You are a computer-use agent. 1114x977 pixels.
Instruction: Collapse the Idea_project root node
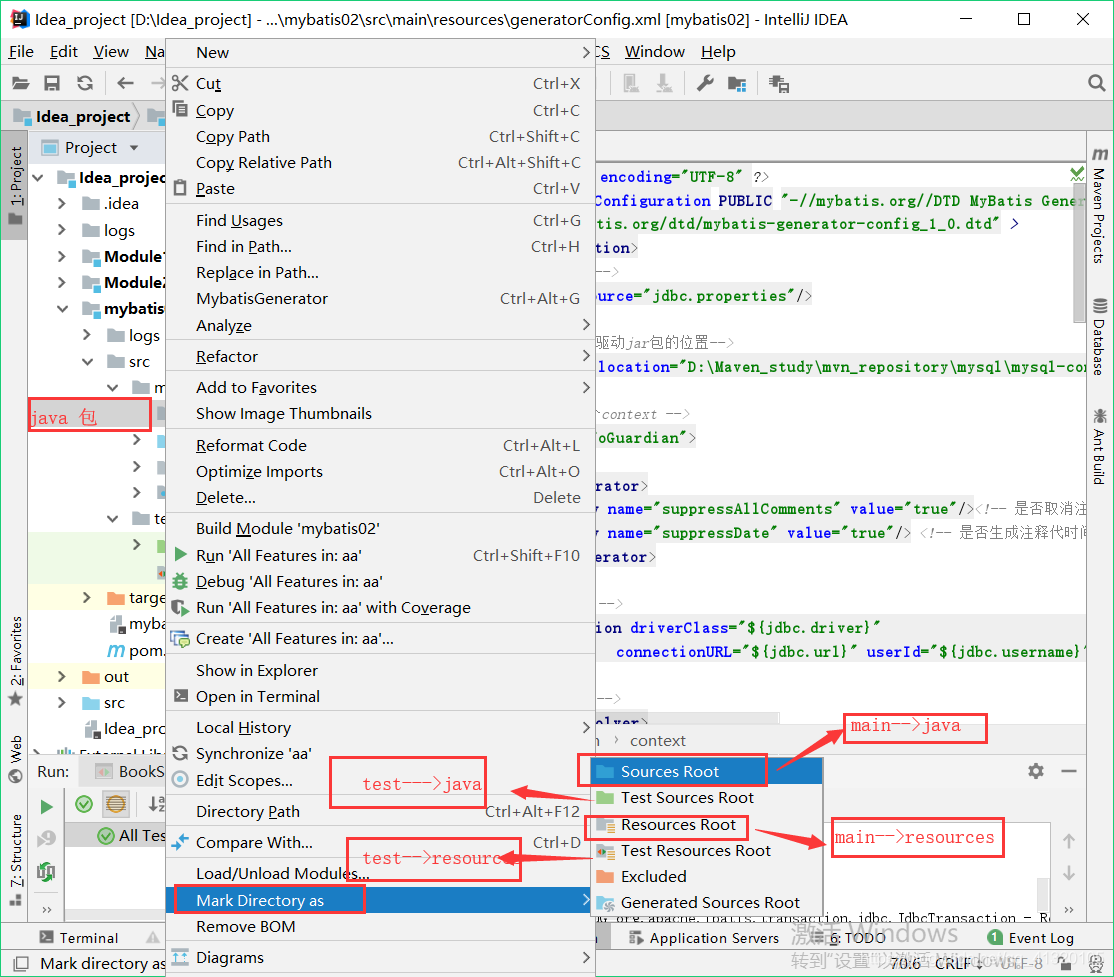point(38,178)
